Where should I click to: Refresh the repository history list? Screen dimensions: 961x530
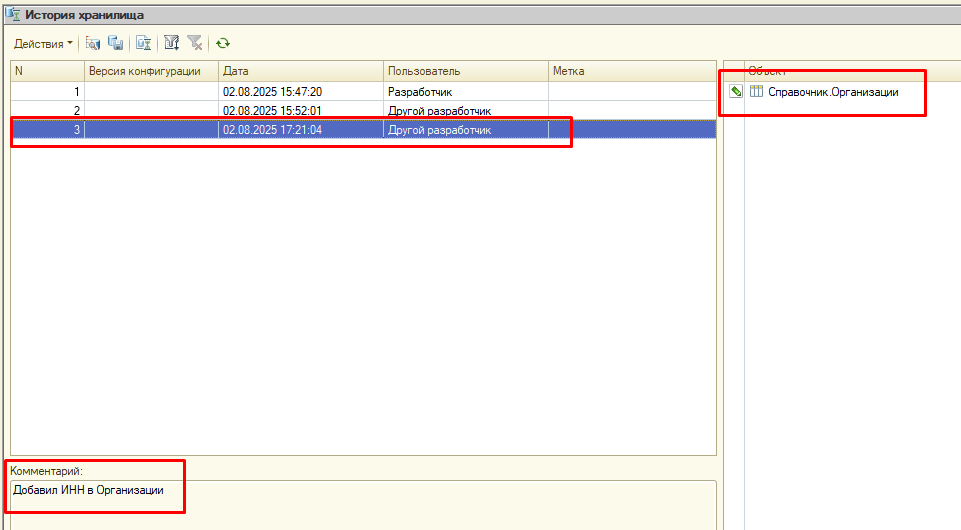click(222, 43)
